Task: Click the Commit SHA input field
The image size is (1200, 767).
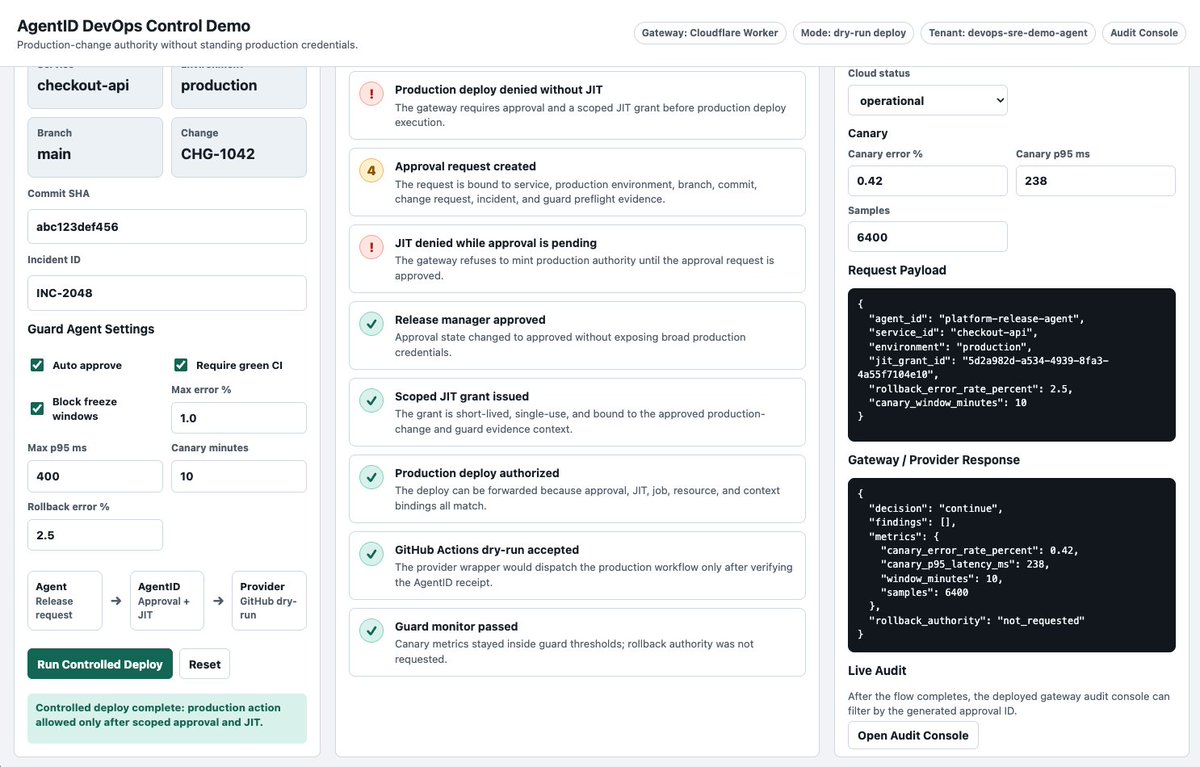Action: click(x=167, y=226)
